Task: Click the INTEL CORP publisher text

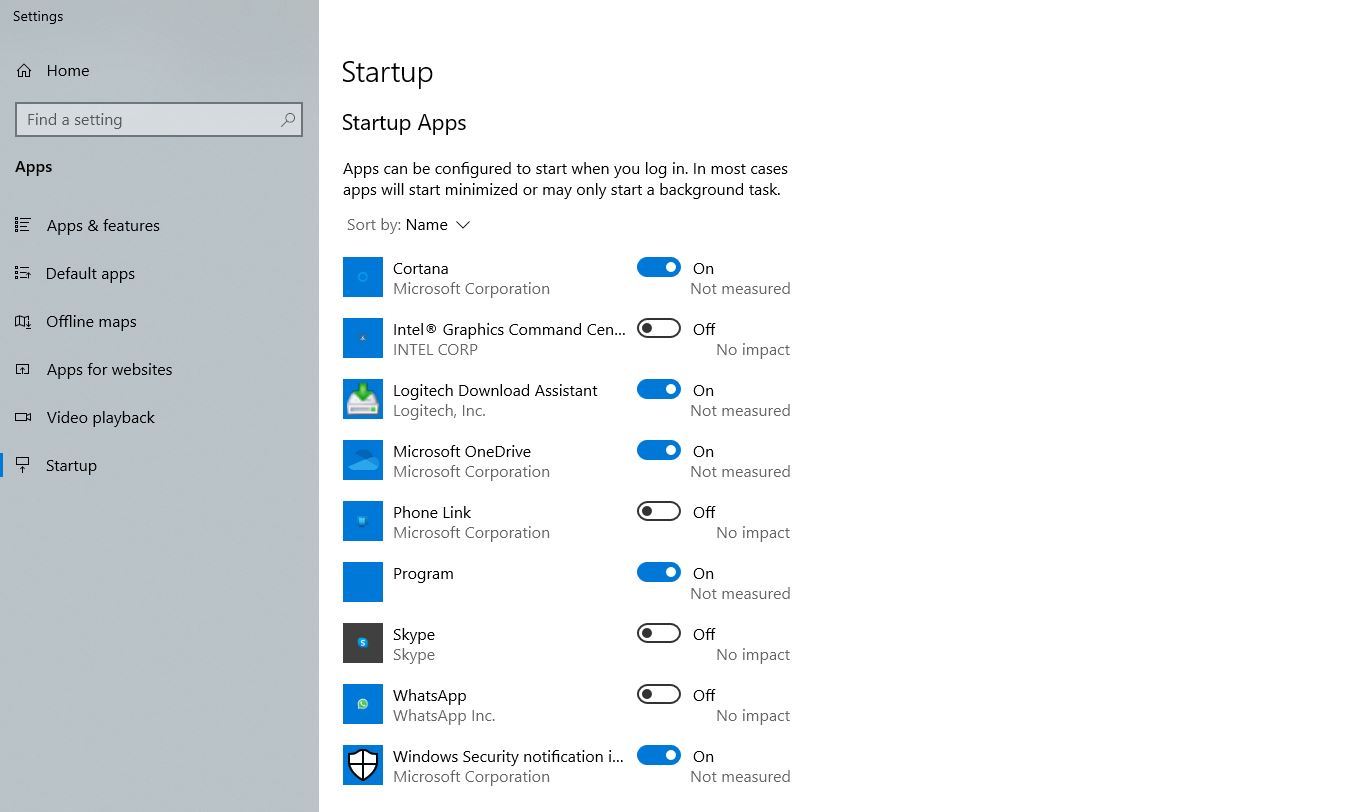Action: point(435,350)
